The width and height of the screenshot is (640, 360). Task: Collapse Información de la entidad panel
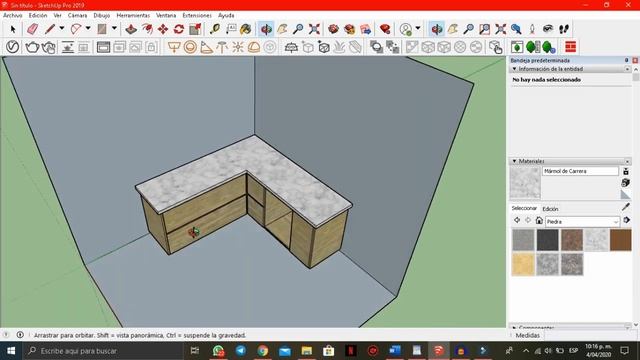[x=514, y=69]
